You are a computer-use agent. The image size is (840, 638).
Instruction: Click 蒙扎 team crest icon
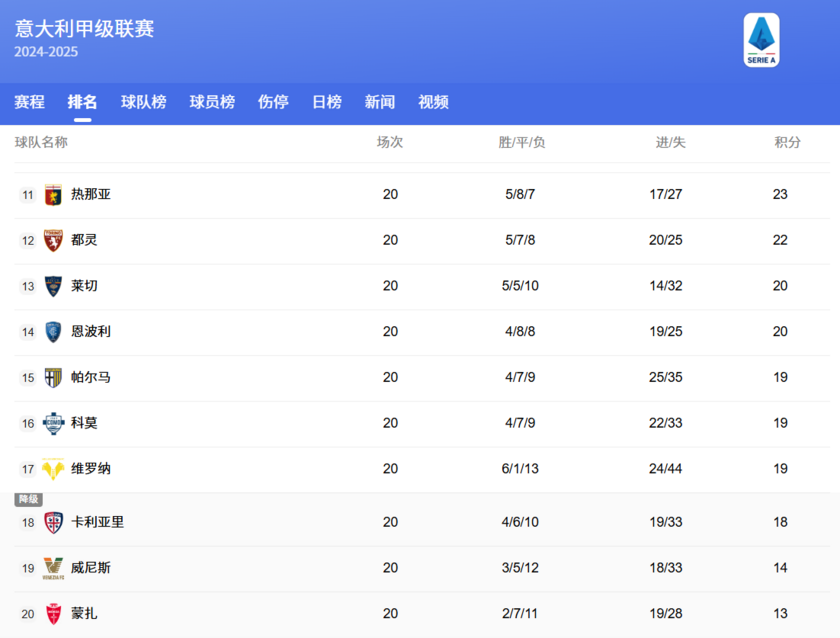click(x=51, y=613)
